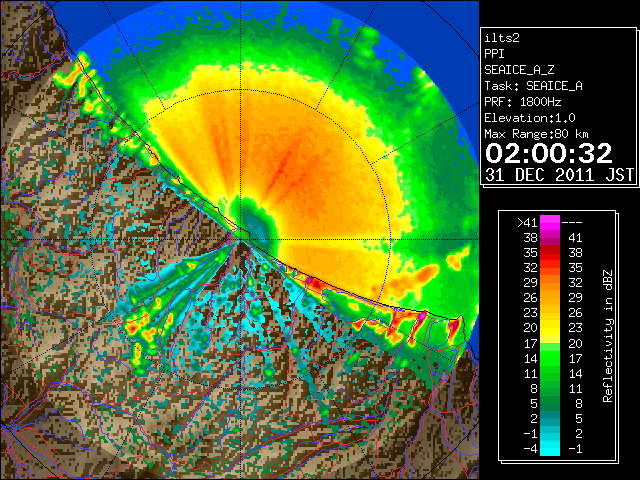
Task: Select the 'PRF: 1800Hz' text
Action: pyautogui.click(x=523, y=102)
